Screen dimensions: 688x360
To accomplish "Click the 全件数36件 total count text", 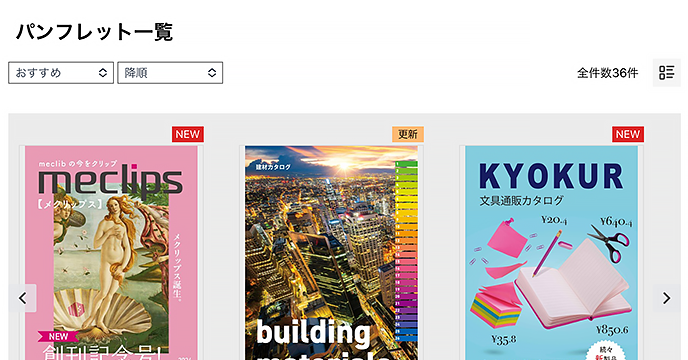I will (x=607, y=73).
